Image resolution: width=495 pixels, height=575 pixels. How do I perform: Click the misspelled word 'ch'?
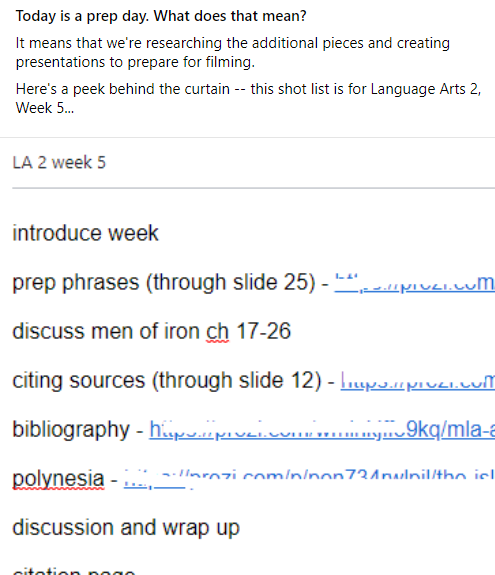217,332
